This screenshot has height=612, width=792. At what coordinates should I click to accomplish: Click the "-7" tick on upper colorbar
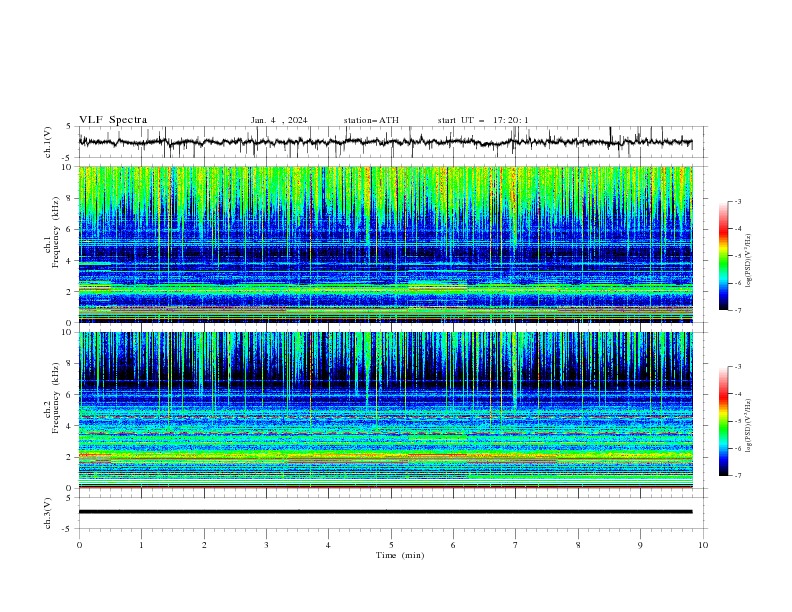tap(737, 310)
